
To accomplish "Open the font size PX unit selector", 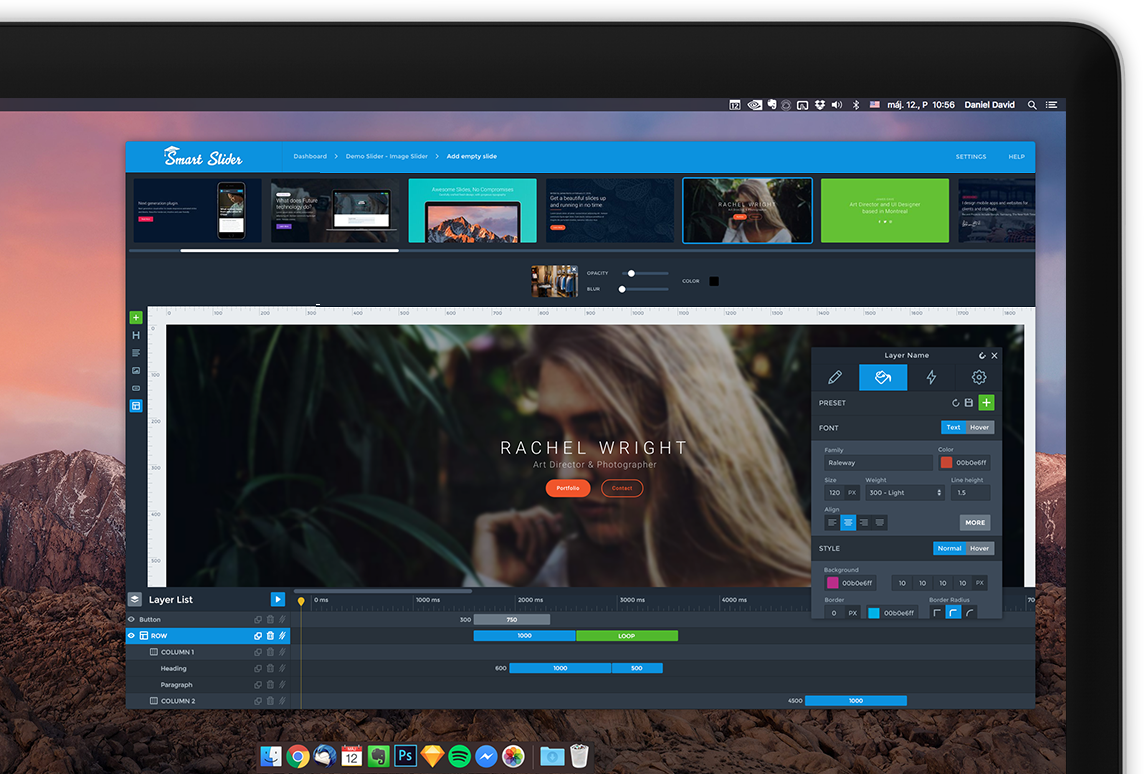I will point(852,493).
